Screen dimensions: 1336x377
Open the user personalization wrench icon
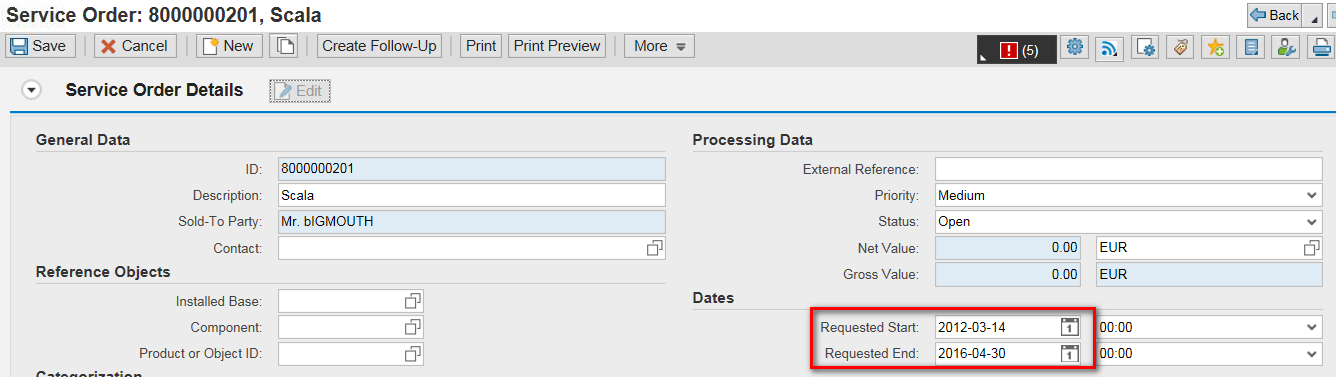tap(1285, 47)
